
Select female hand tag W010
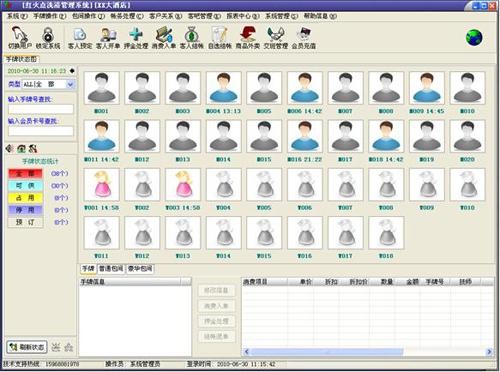coord(467,184)
